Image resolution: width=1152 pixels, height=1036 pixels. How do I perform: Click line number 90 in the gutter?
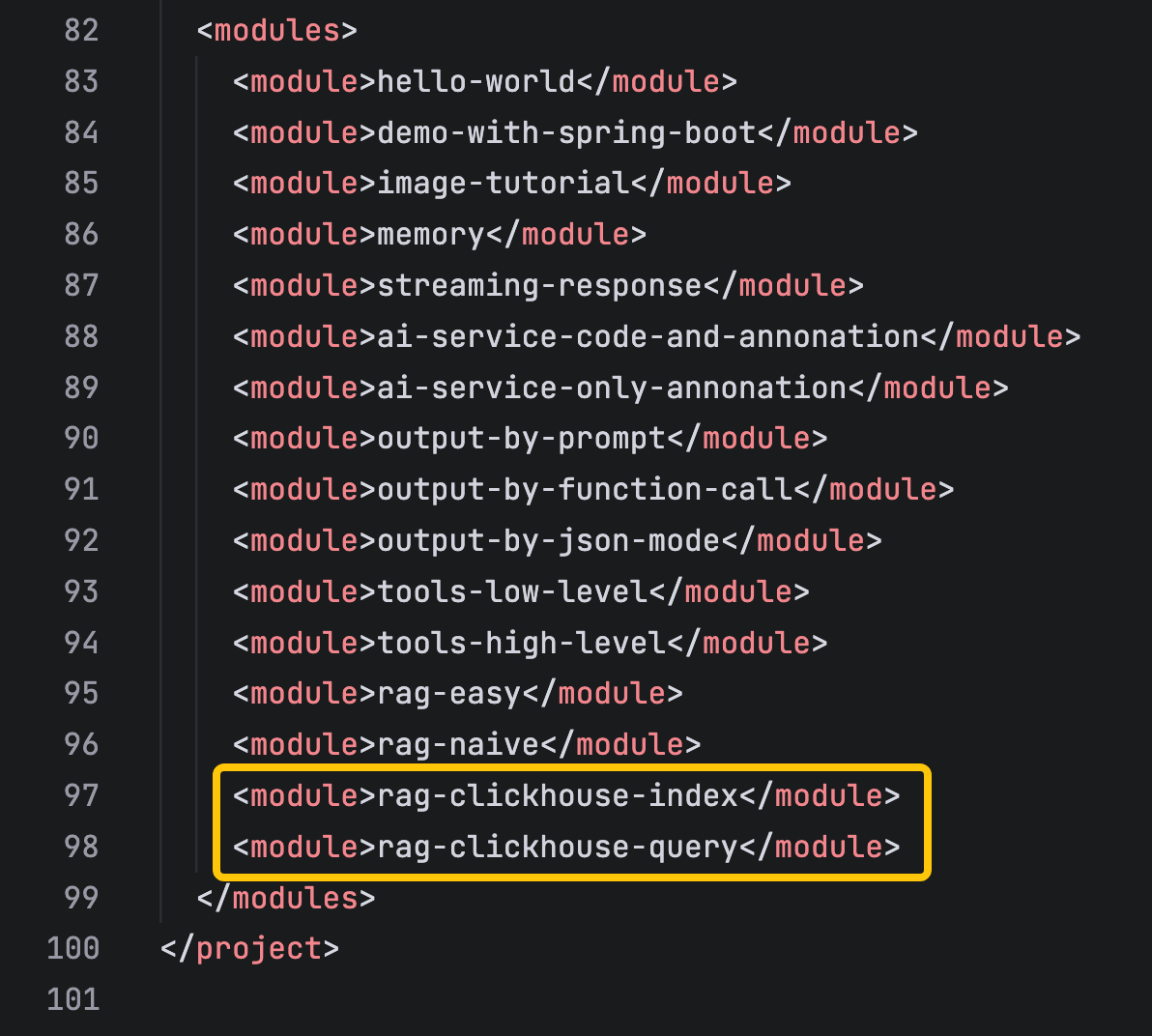click(x=81, y=440)
